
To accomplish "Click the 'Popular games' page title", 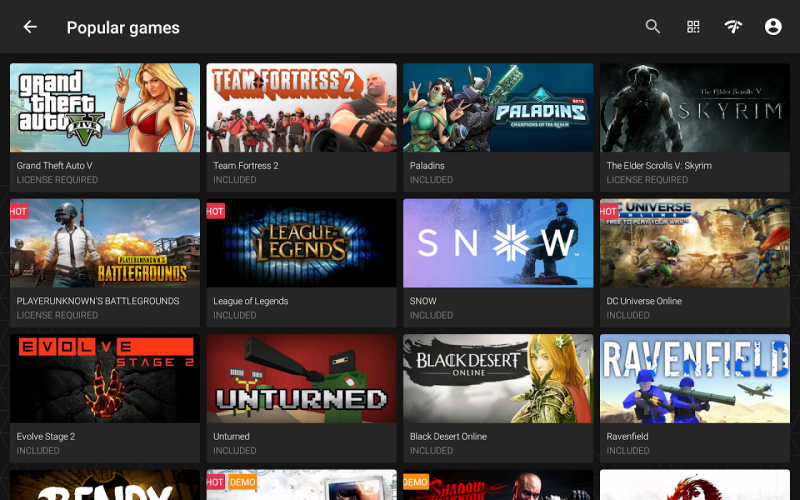I will [x=123, y=28].
